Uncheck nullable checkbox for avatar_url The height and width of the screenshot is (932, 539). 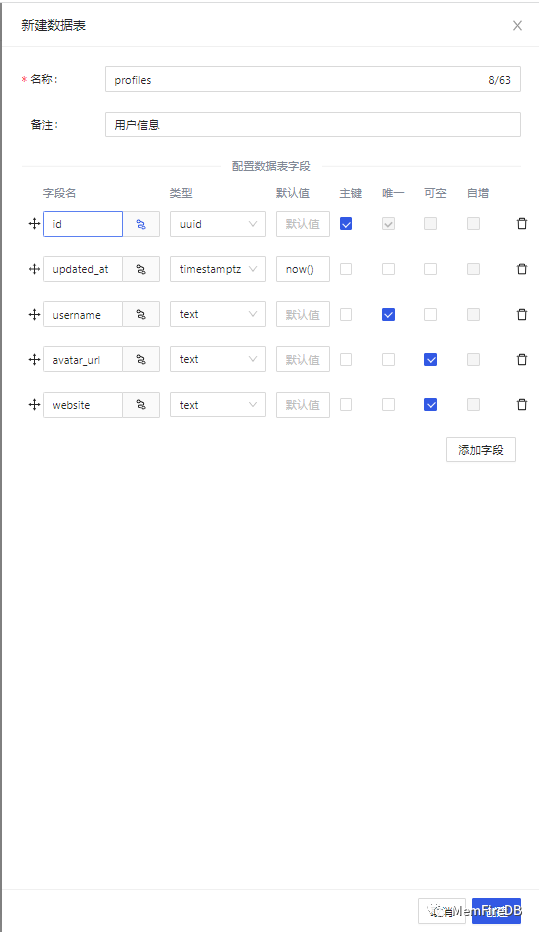(430, 360)
